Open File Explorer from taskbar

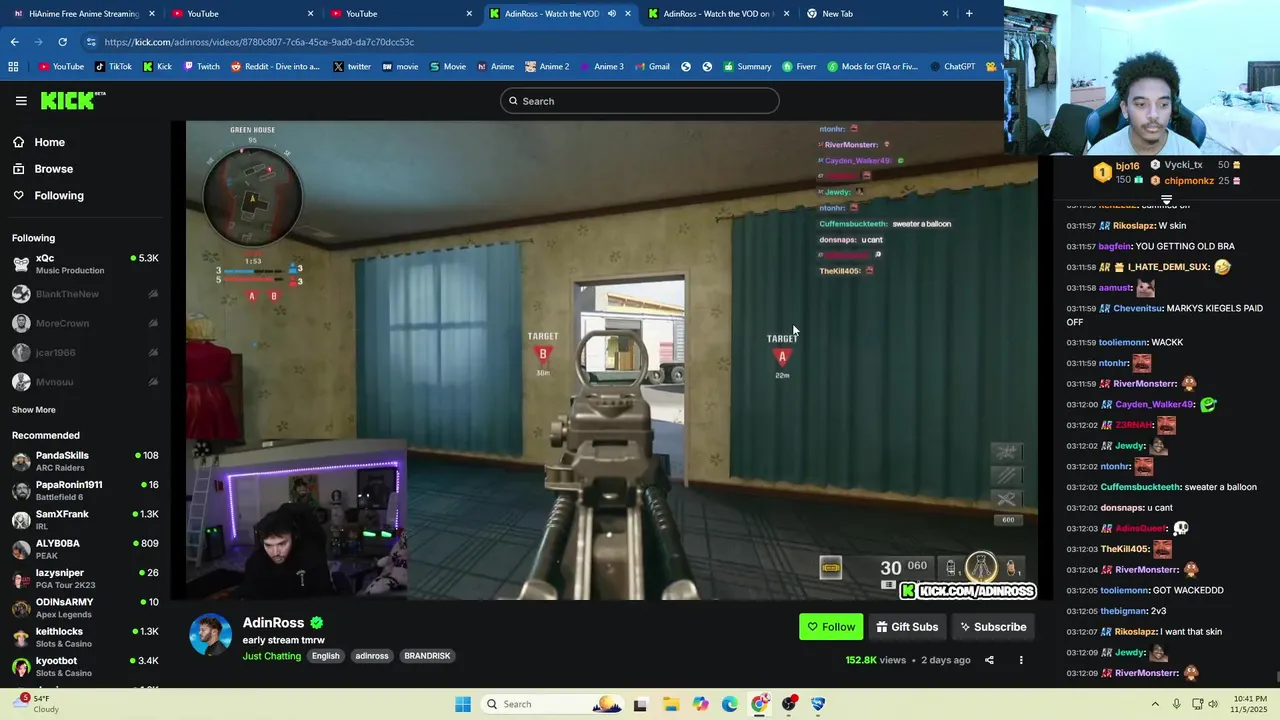click(670, 704)
